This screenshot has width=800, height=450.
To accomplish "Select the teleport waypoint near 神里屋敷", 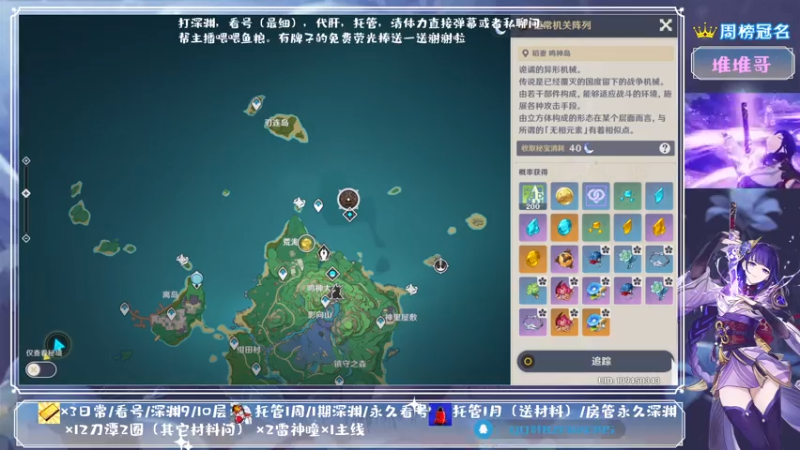I will click(381, 322).
